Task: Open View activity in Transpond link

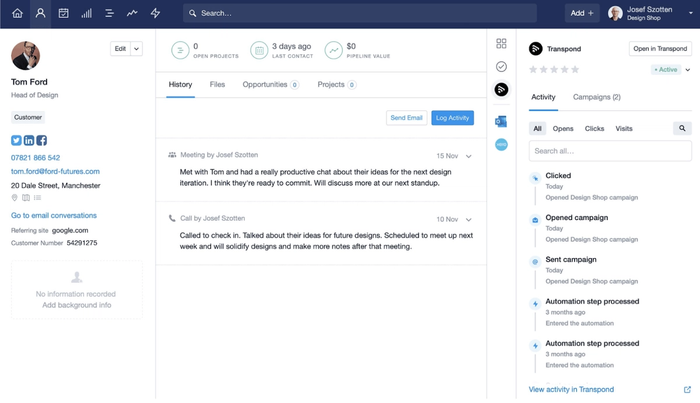Action: (571, 390)
